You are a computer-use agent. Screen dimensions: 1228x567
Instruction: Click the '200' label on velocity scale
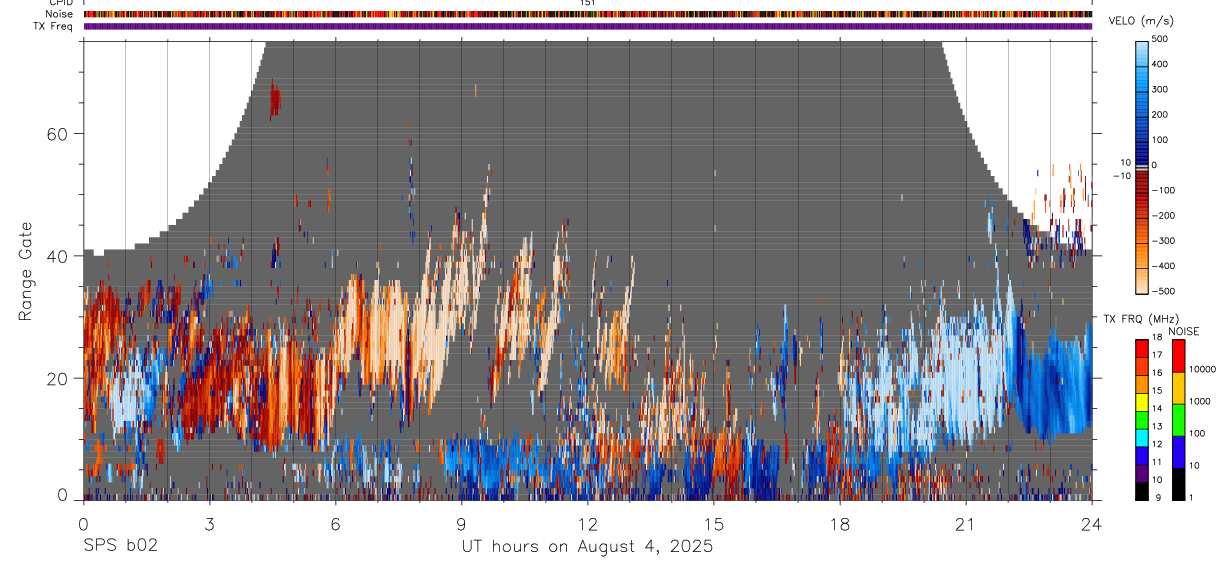point(1161,115)
